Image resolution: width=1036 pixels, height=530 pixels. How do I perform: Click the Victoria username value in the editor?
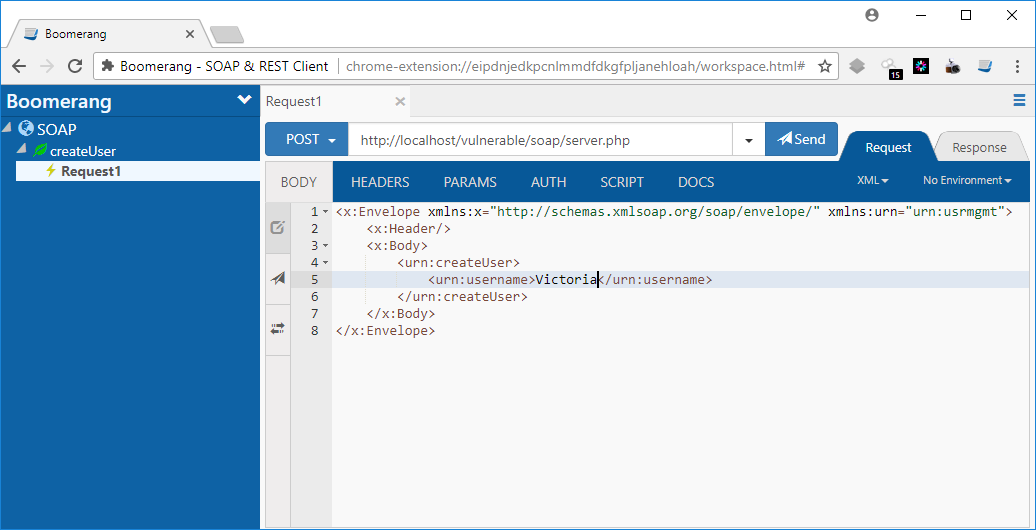[x=566, y=280]
